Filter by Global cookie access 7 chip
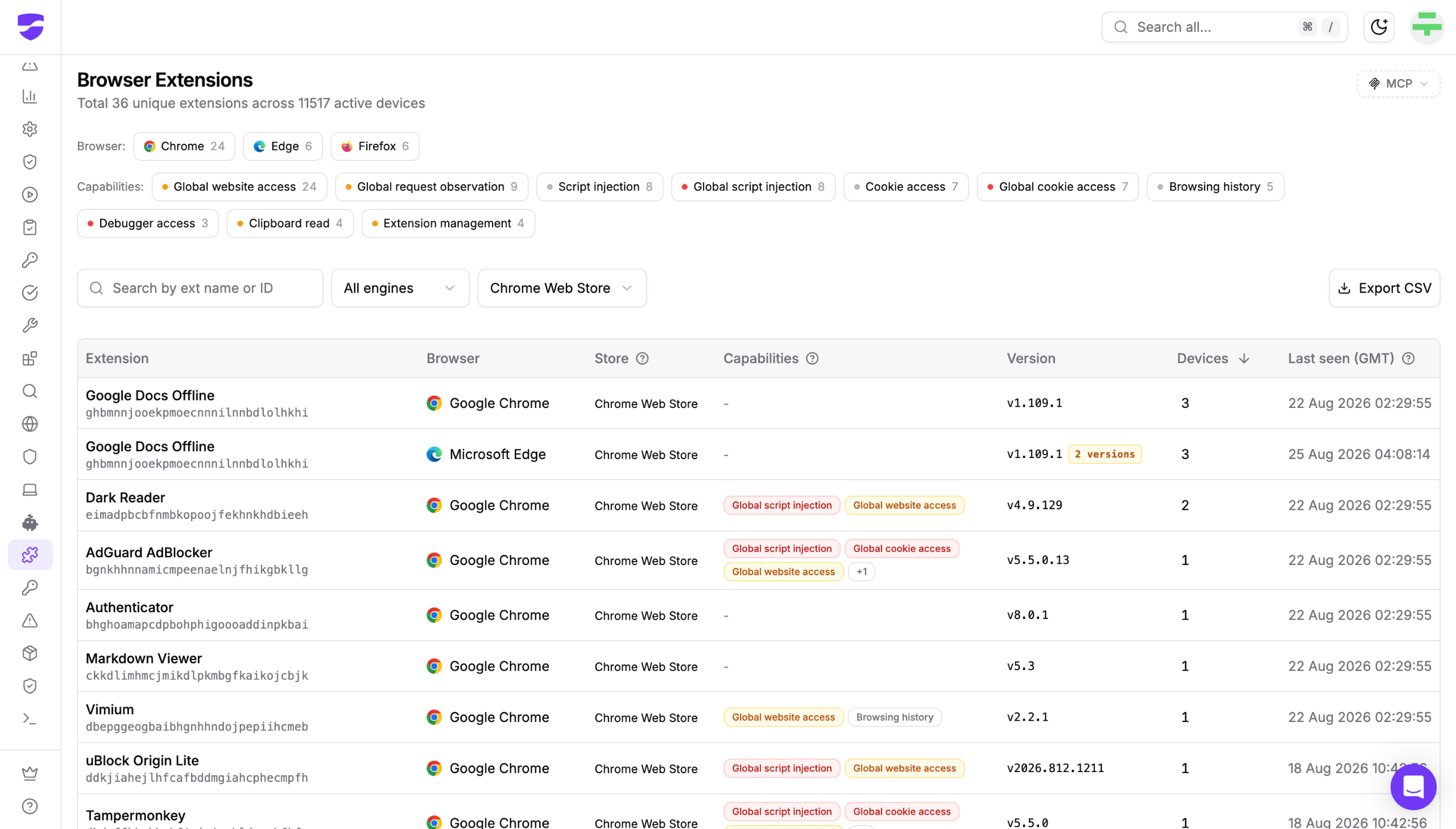Image resolution: width=1456 pixels, height=829 pixels. click(x=1058, y=187)
